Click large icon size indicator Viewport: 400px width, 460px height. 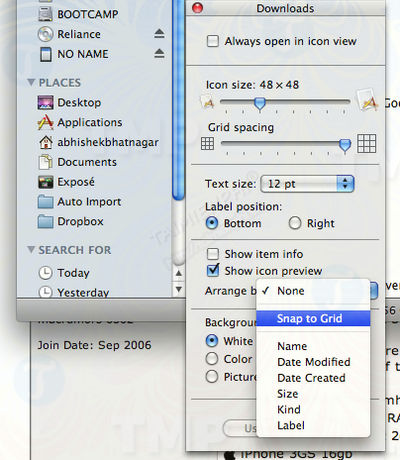tap(367, 100)
